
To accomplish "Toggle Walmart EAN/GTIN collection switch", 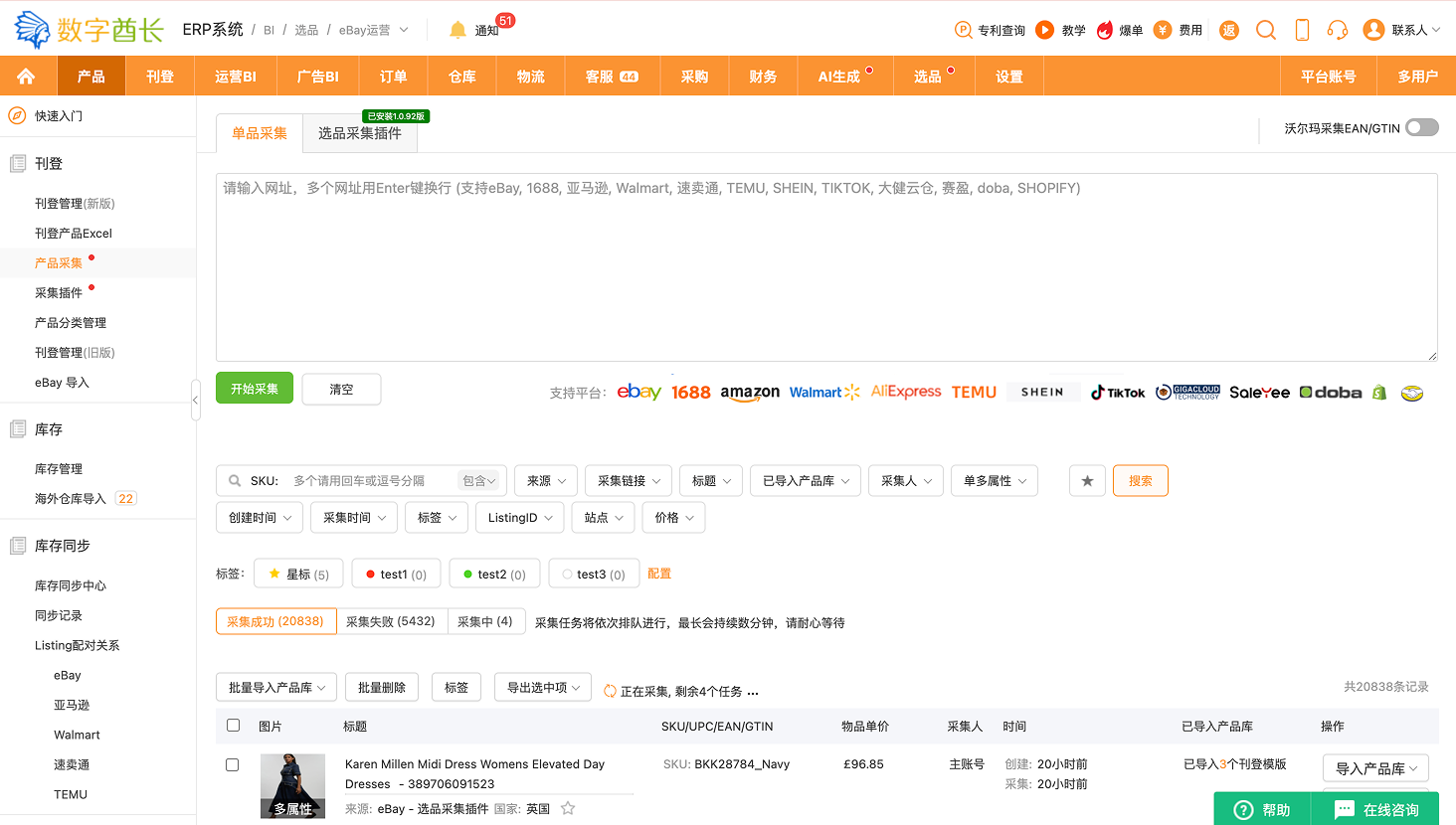I will coord(1421,127).
